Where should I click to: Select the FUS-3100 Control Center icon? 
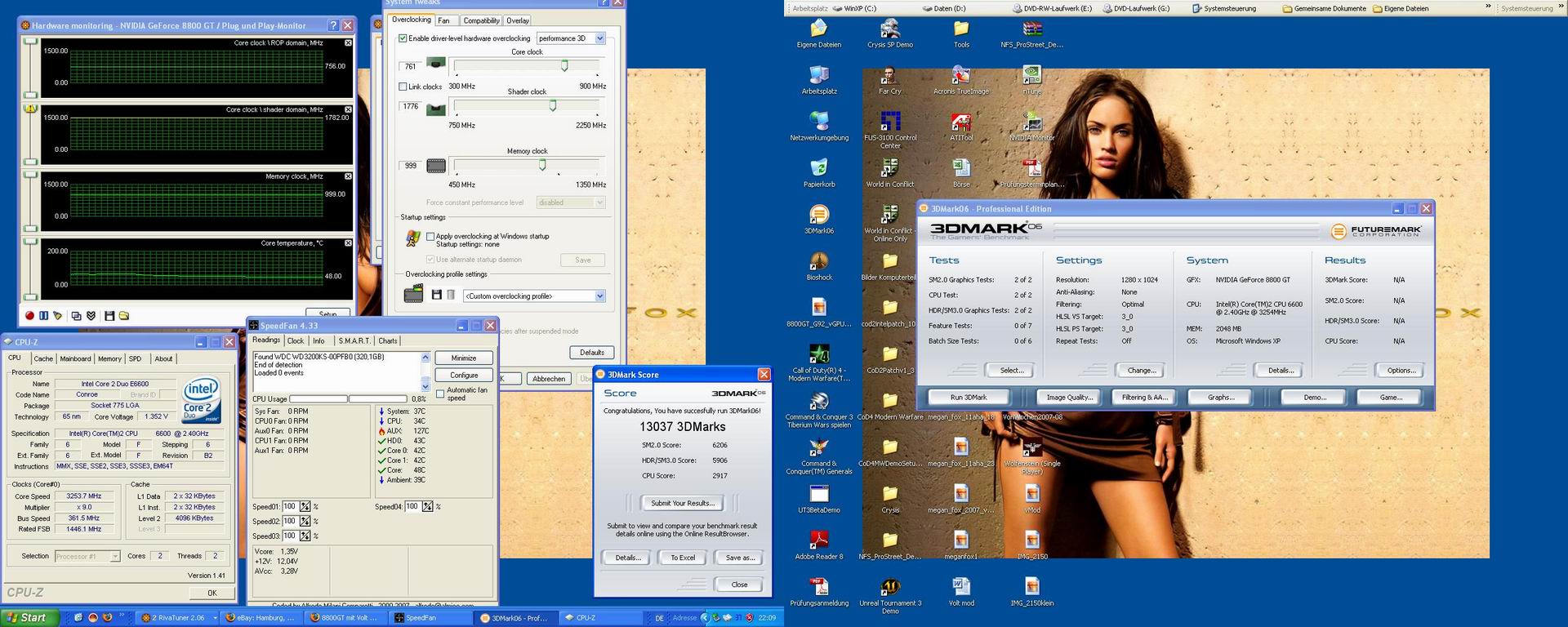890,131
